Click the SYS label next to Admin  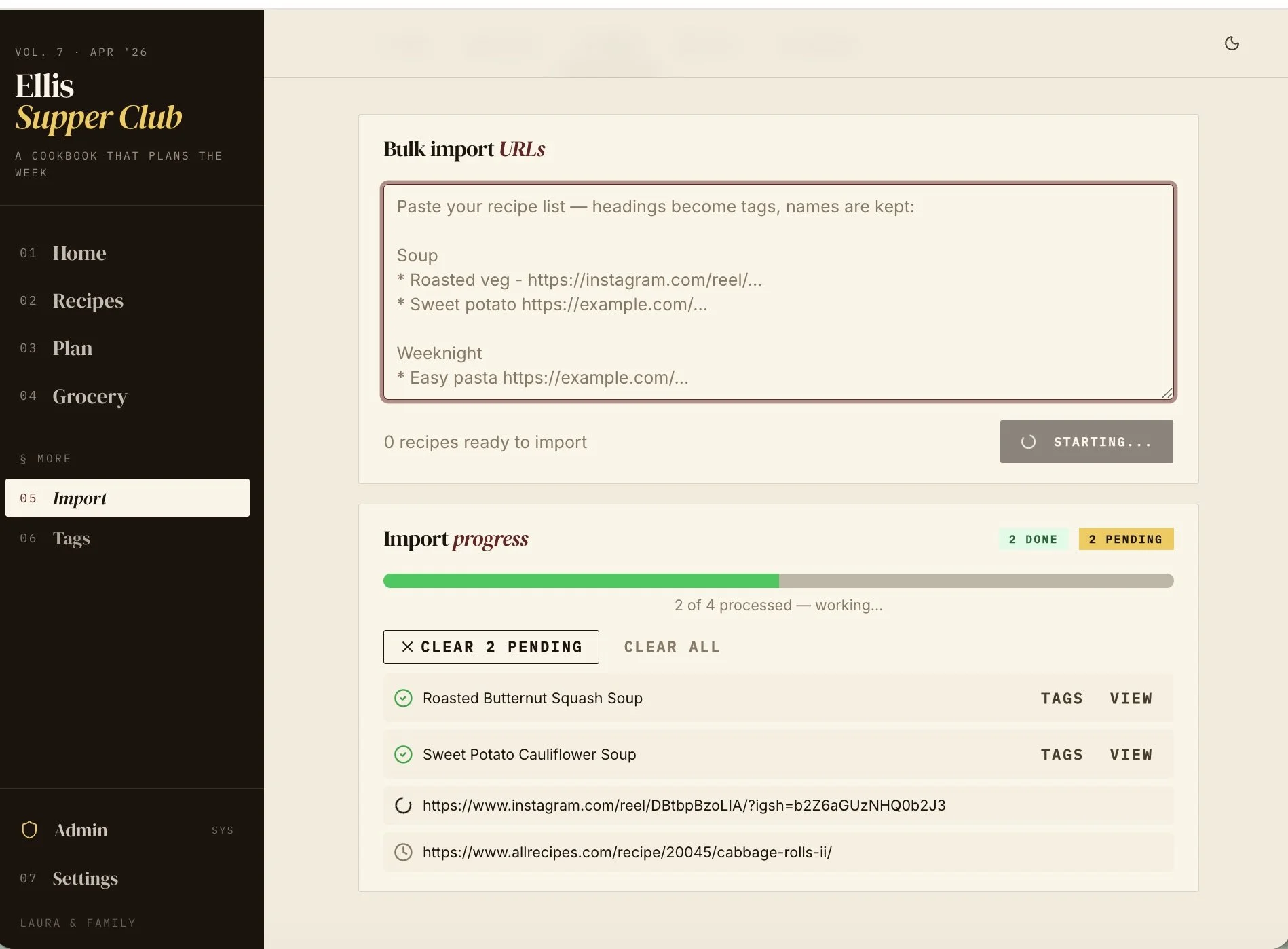pos(223,830)
